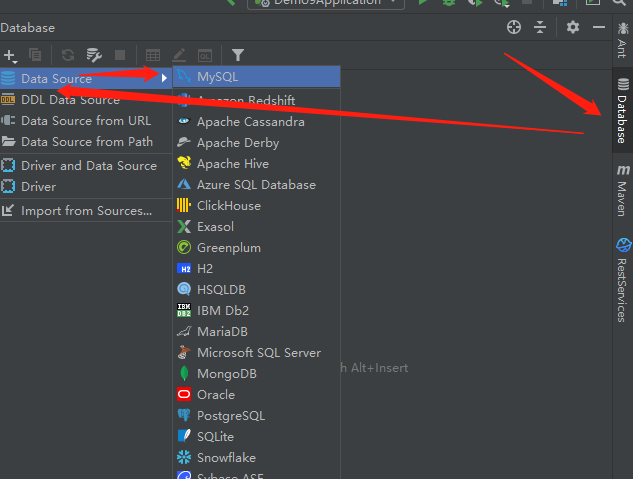Image resolution: width=633 pixels, height=479 pixels.
Task: Select the Driver menu entry
Action: pyautogui.click(x=86, y=186)
